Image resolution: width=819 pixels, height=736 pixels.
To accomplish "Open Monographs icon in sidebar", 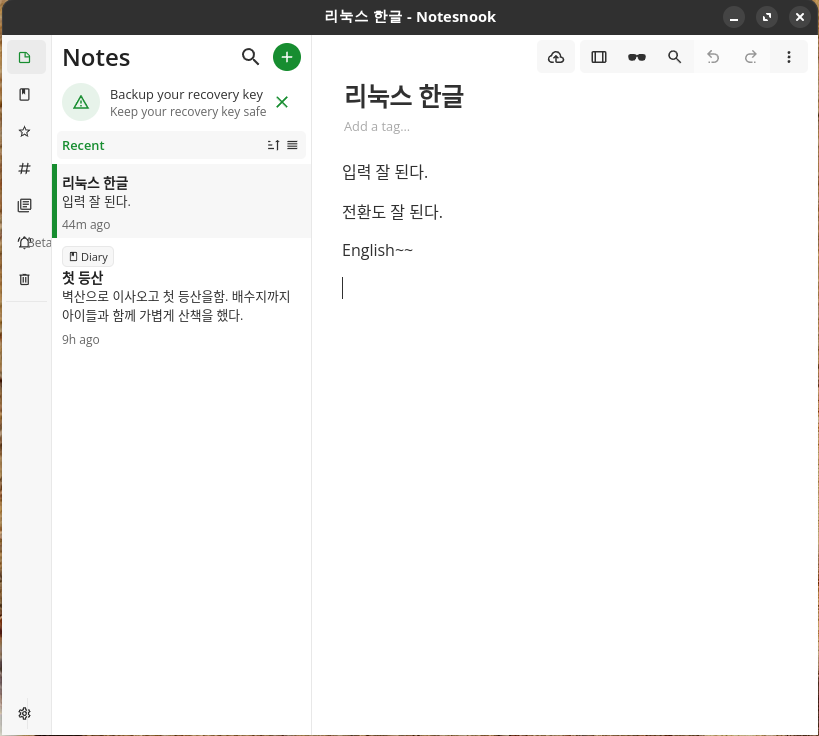I will point(25,205).
